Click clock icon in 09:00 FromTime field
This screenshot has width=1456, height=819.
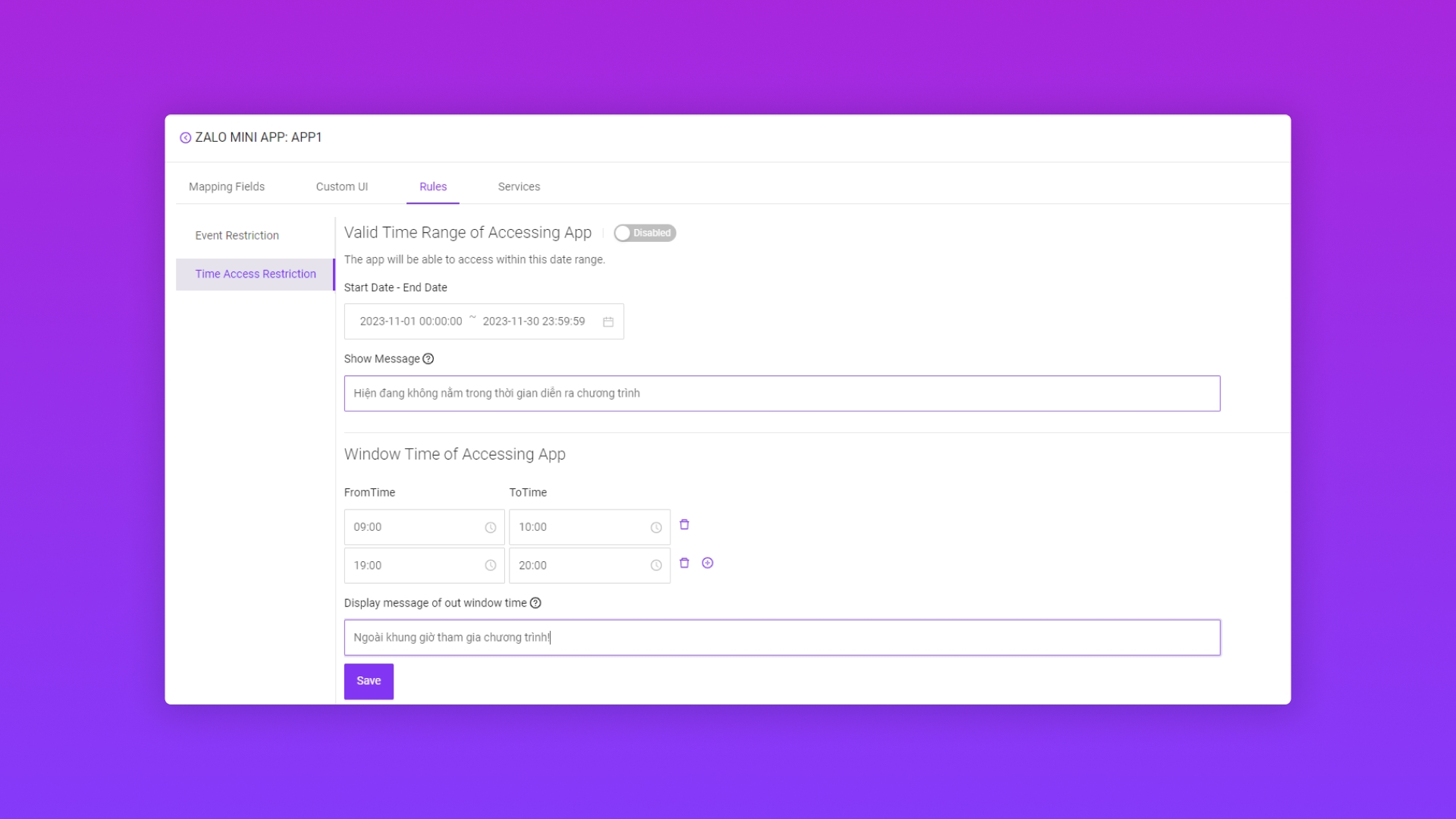(x=491, y=528)
